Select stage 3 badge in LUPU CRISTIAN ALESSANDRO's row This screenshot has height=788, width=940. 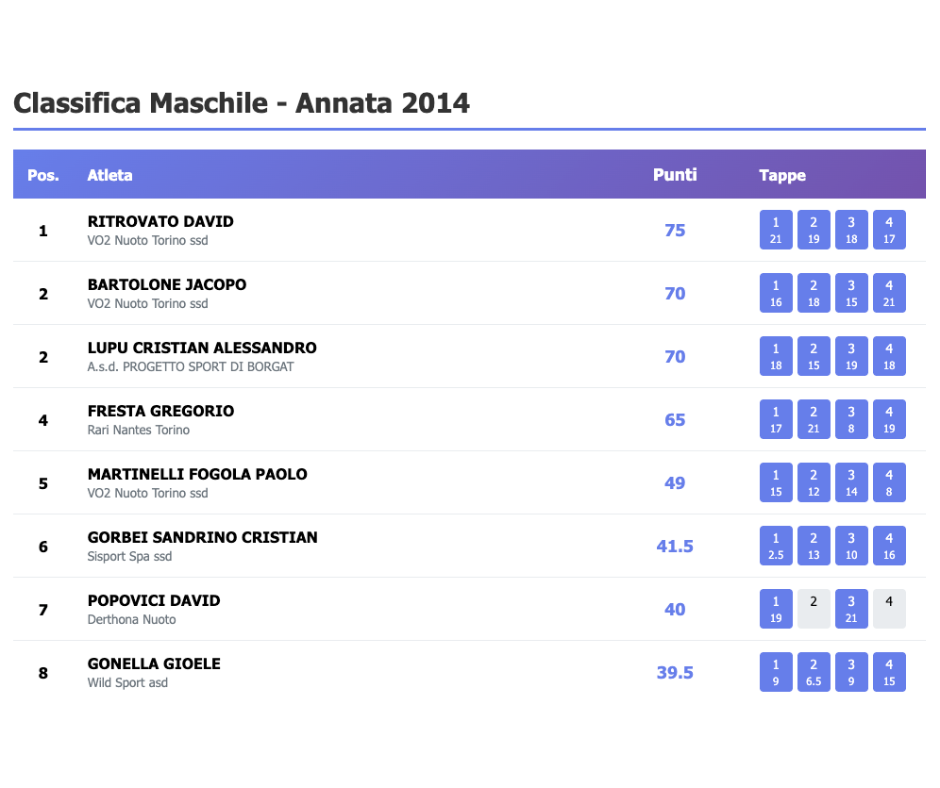851,356
